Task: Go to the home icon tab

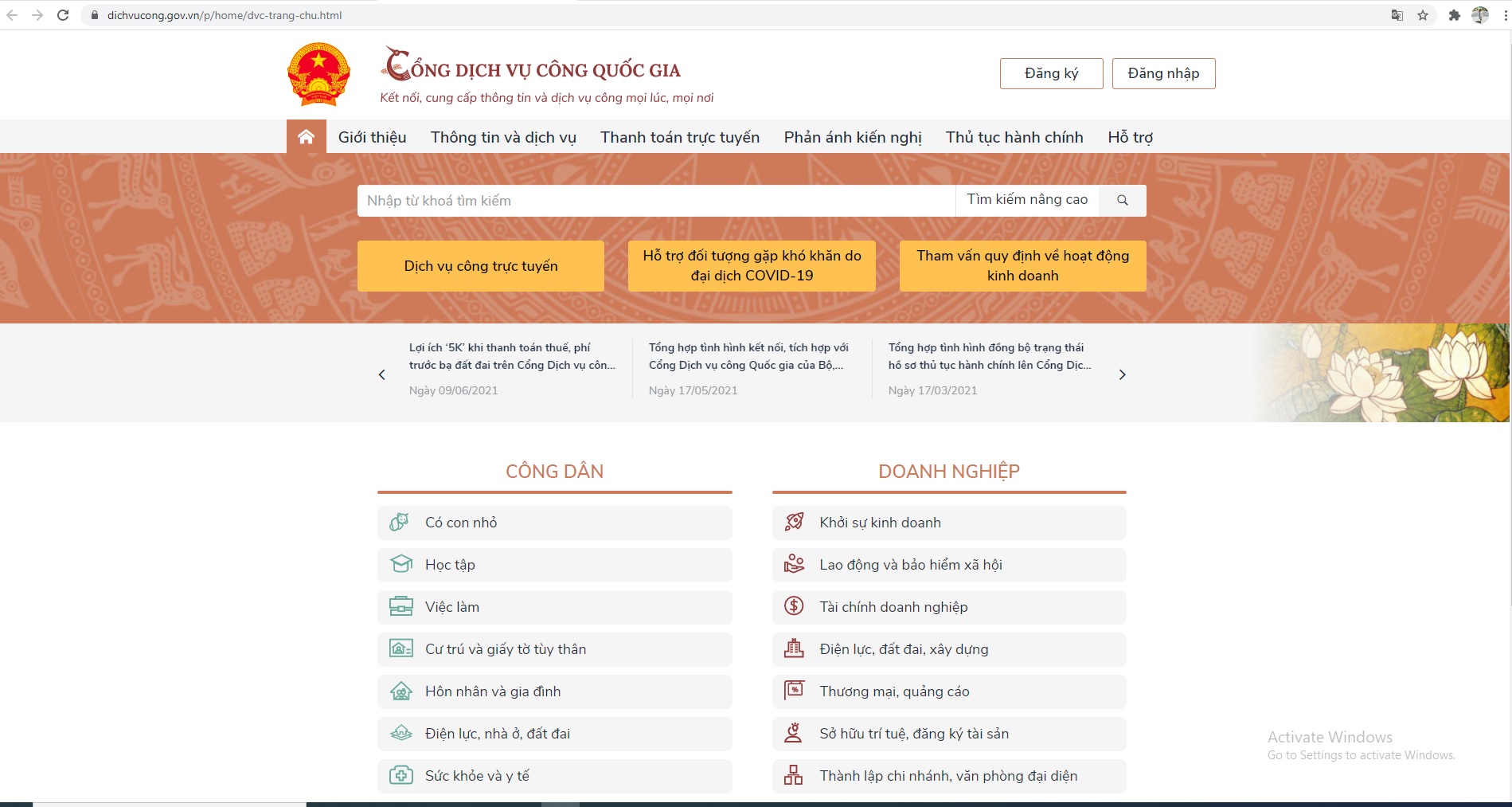Action: click(x=306, y=137)
